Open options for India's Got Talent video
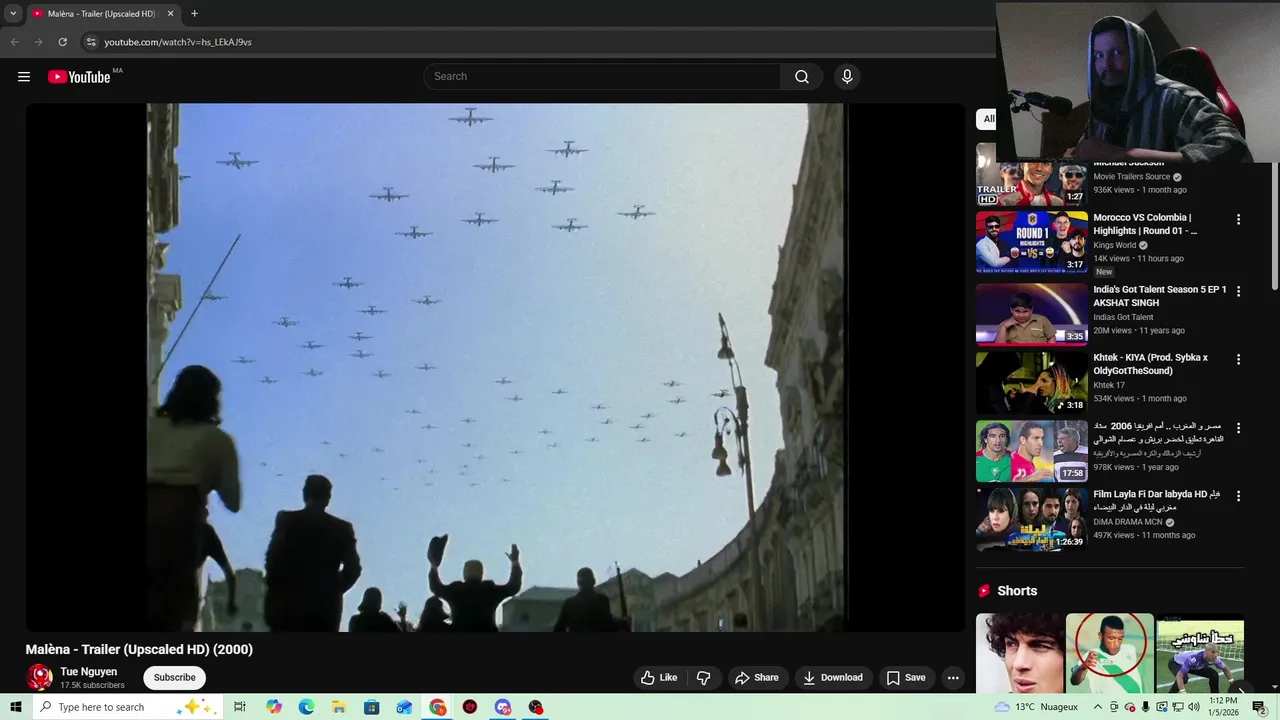This screenshot has width=1280, height=720. 1238,291
